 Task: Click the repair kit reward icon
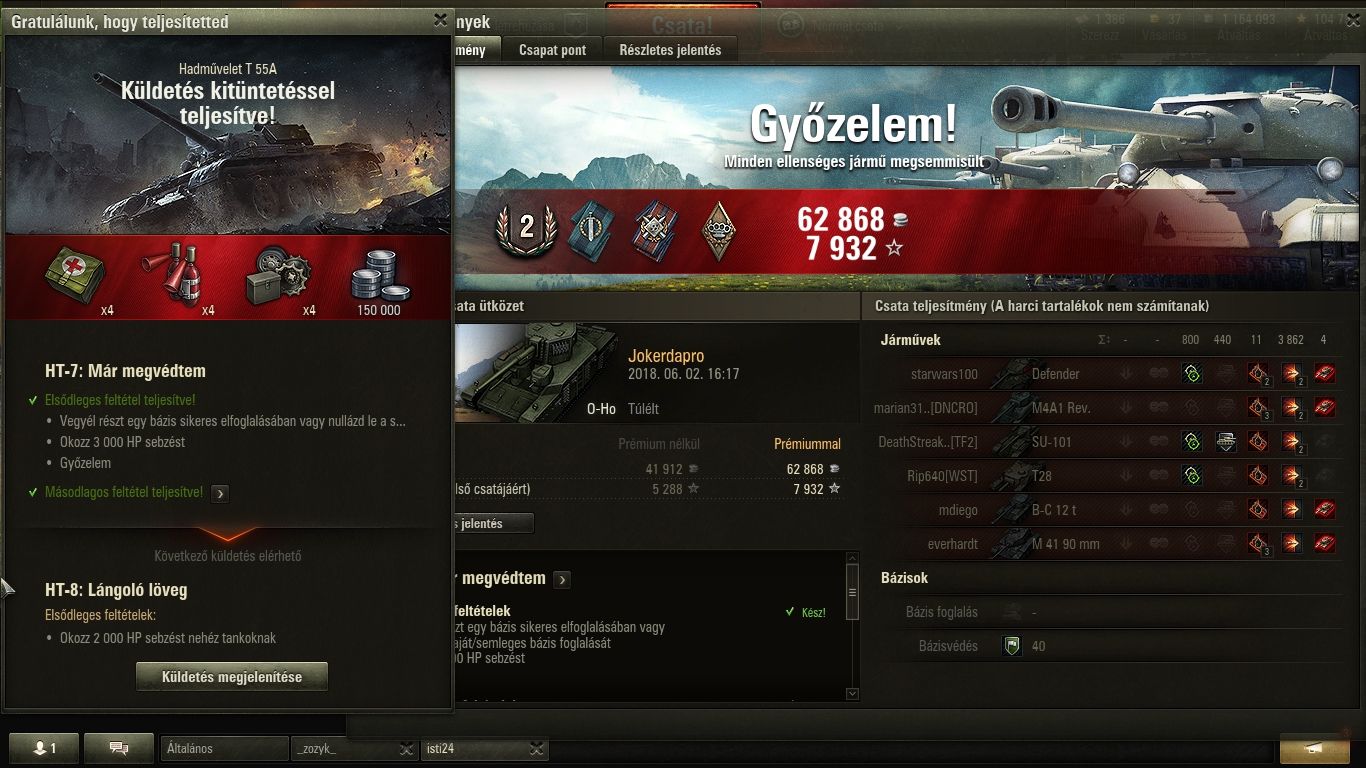(x=279, y=277)
